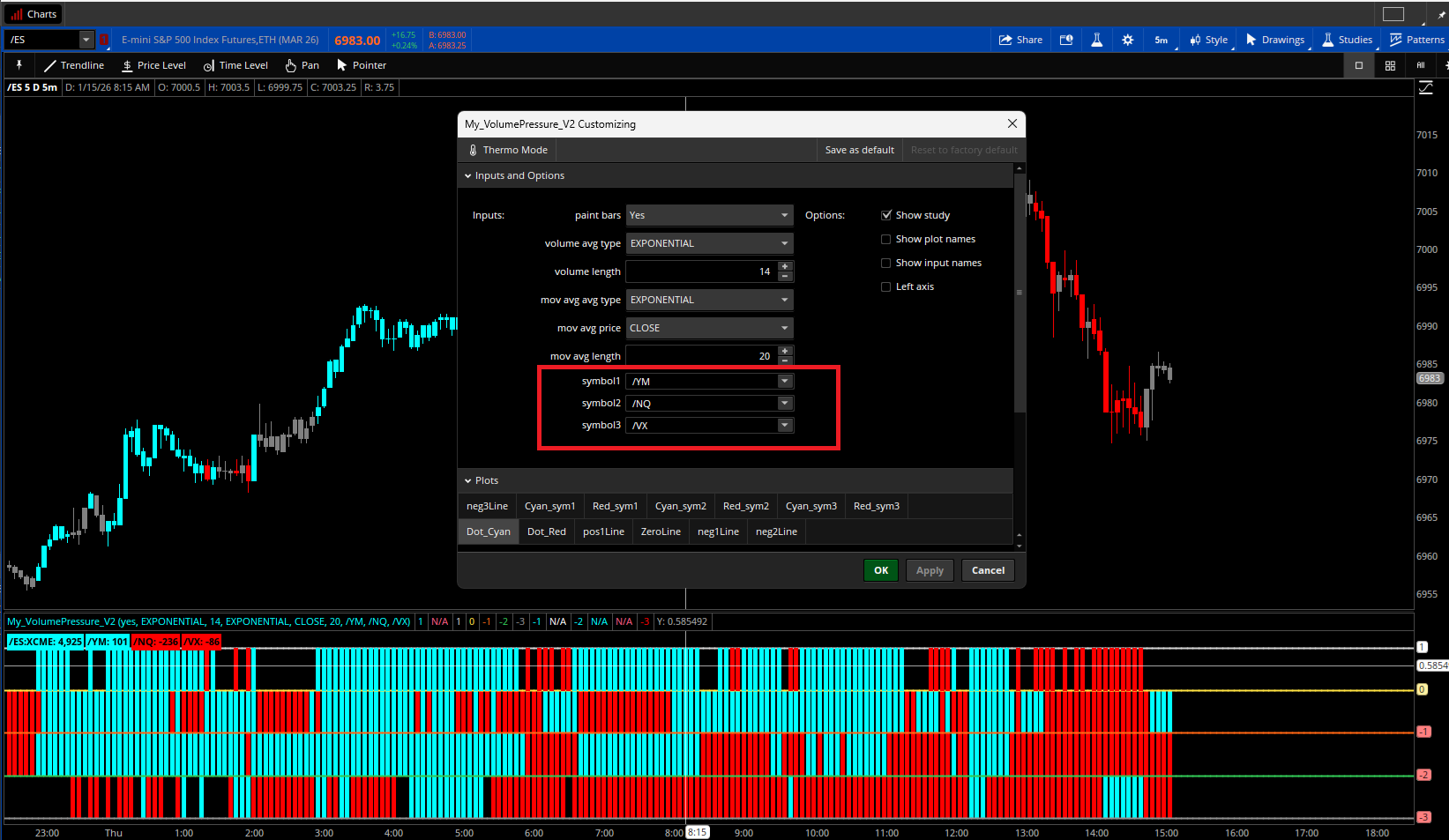The image size is (1449, 840).
Task: Increase the volume length stepper value
Action: click(x=785, y=266)
